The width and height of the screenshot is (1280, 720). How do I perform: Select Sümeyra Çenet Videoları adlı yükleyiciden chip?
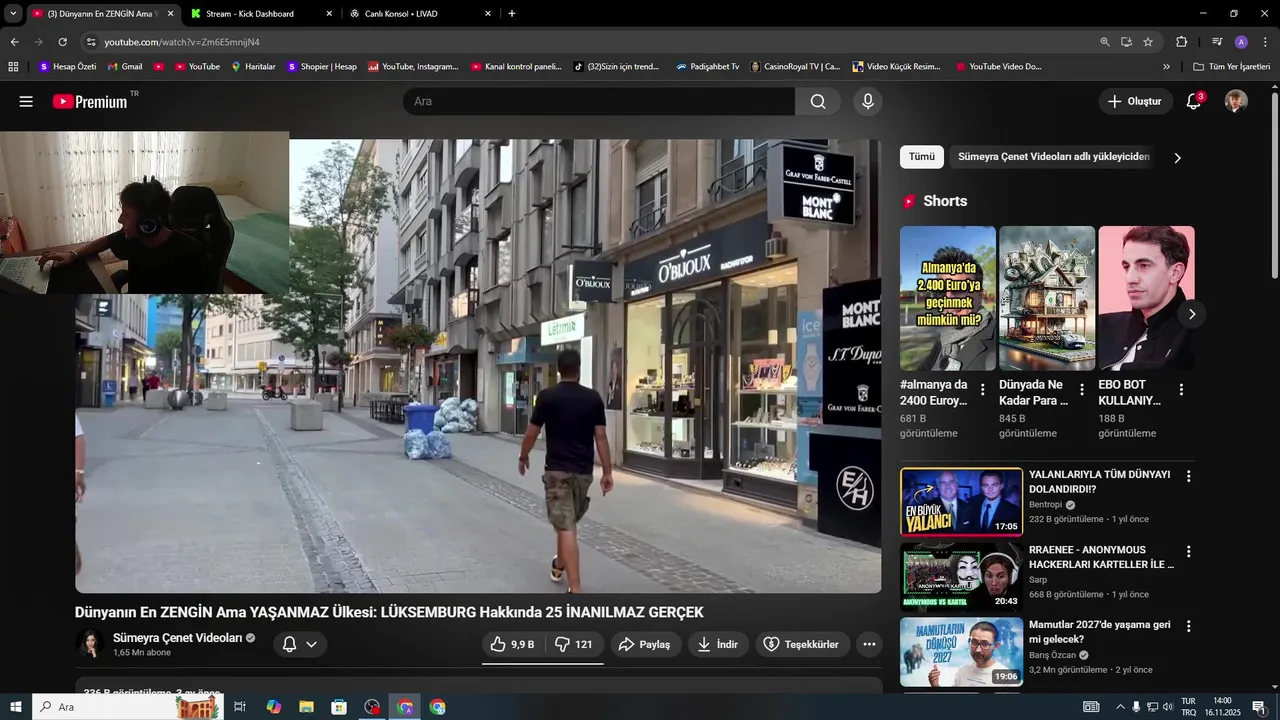pos(1054,157)
